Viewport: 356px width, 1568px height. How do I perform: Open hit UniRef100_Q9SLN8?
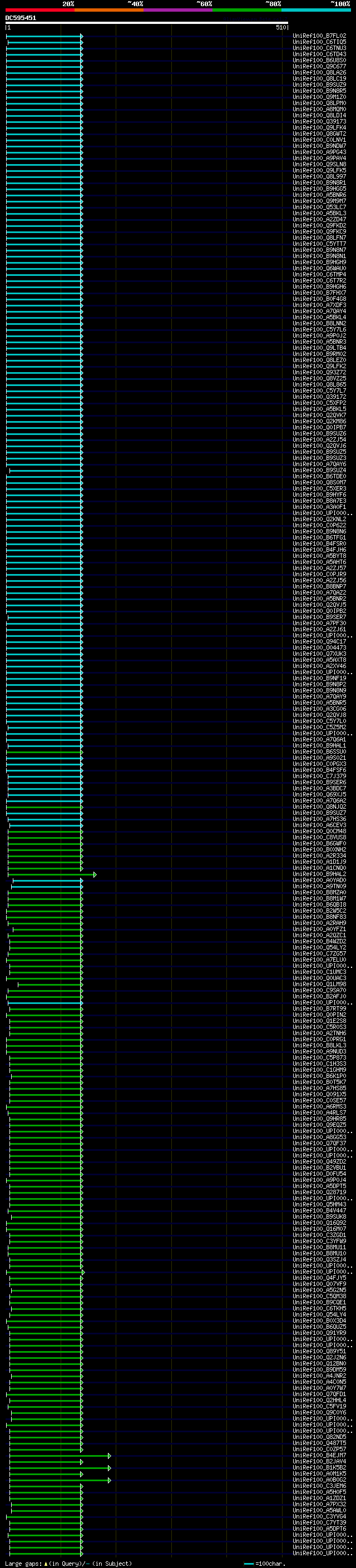(x=319, y=164)
